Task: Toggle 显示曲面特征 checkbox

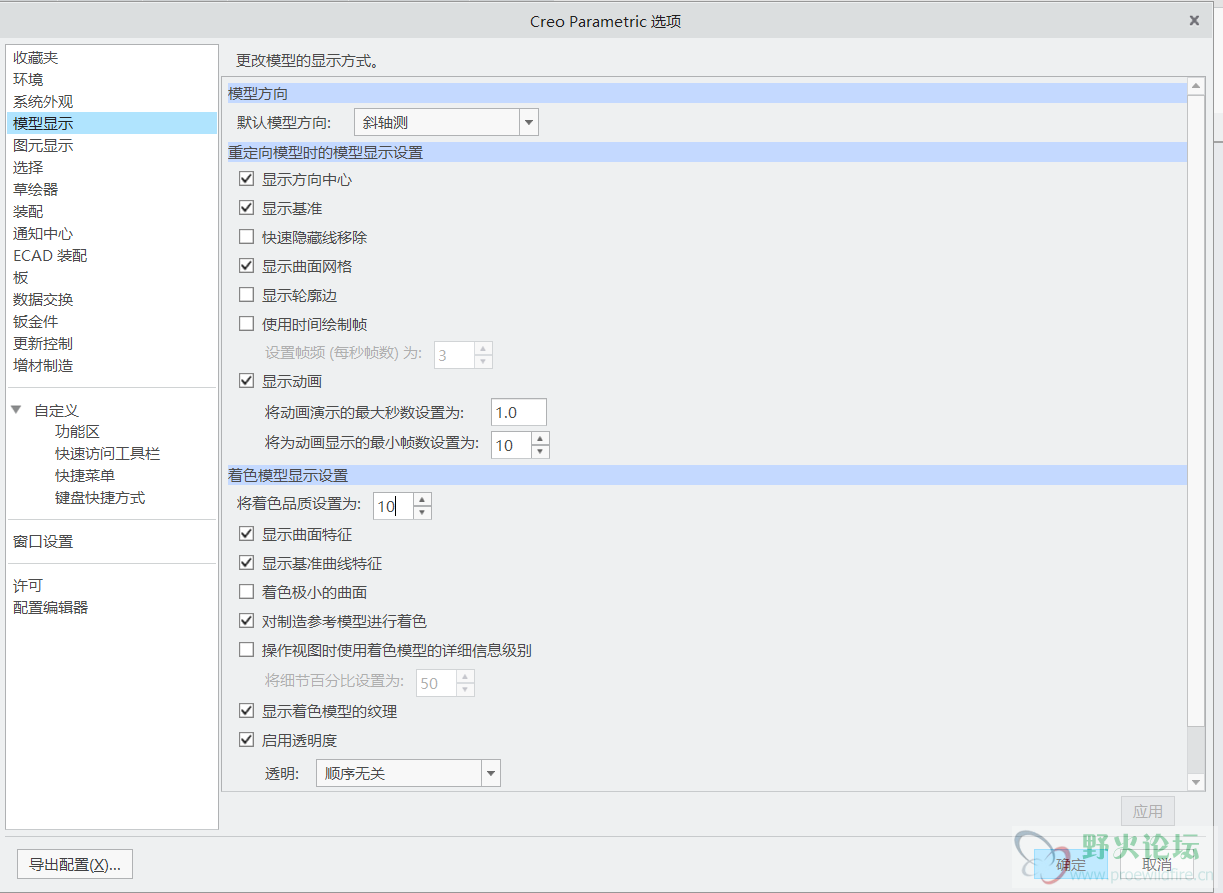Action: [x=247, y=535]
